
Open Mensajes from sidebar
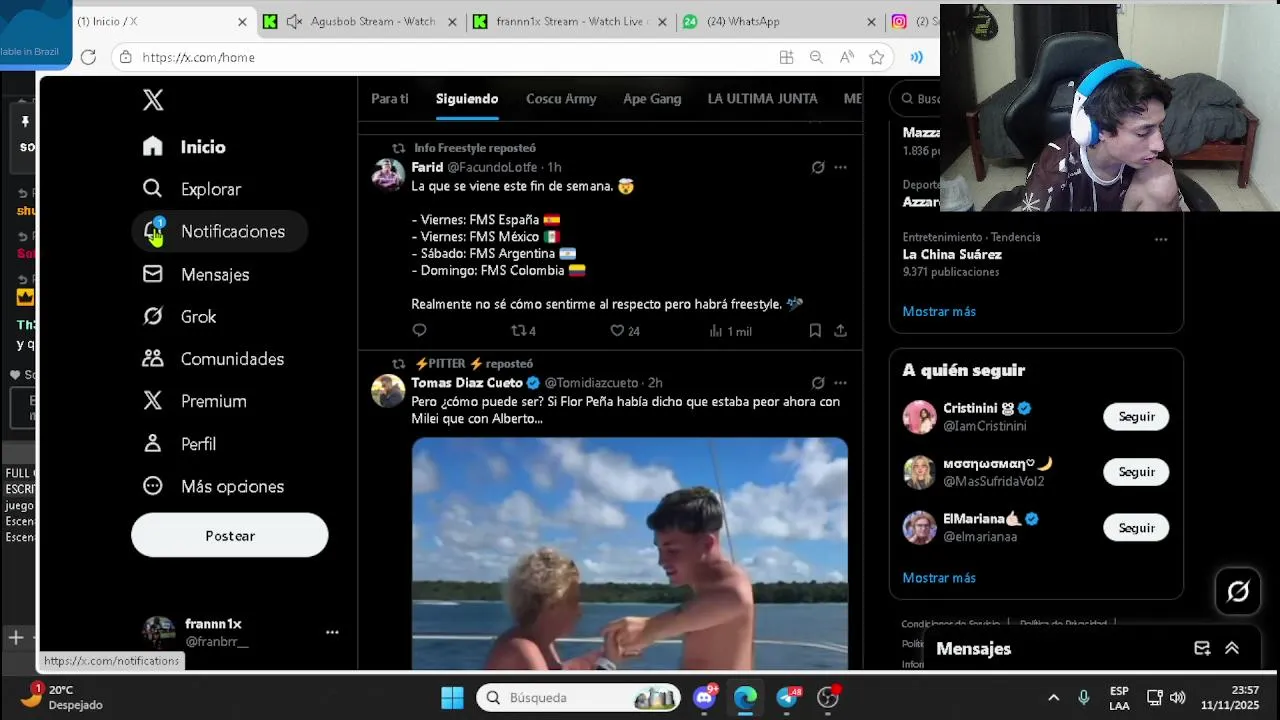tap(196, 274)
